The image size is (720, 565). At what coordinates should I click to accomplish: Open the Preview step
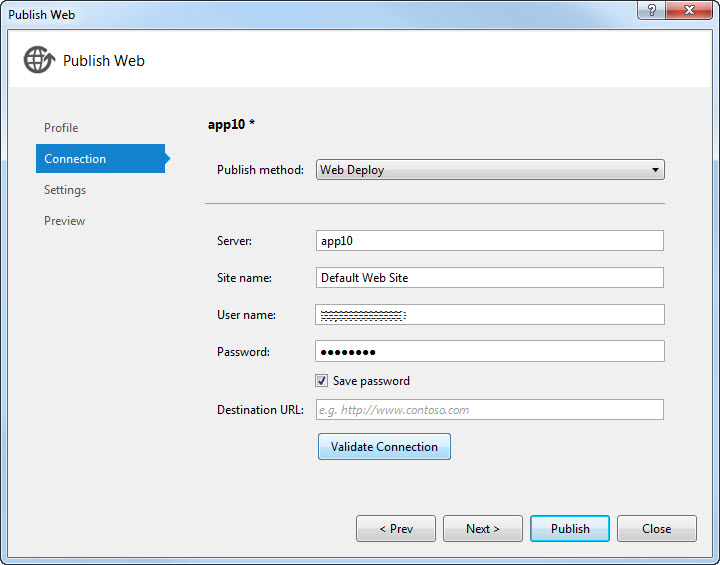click(65, 221)
